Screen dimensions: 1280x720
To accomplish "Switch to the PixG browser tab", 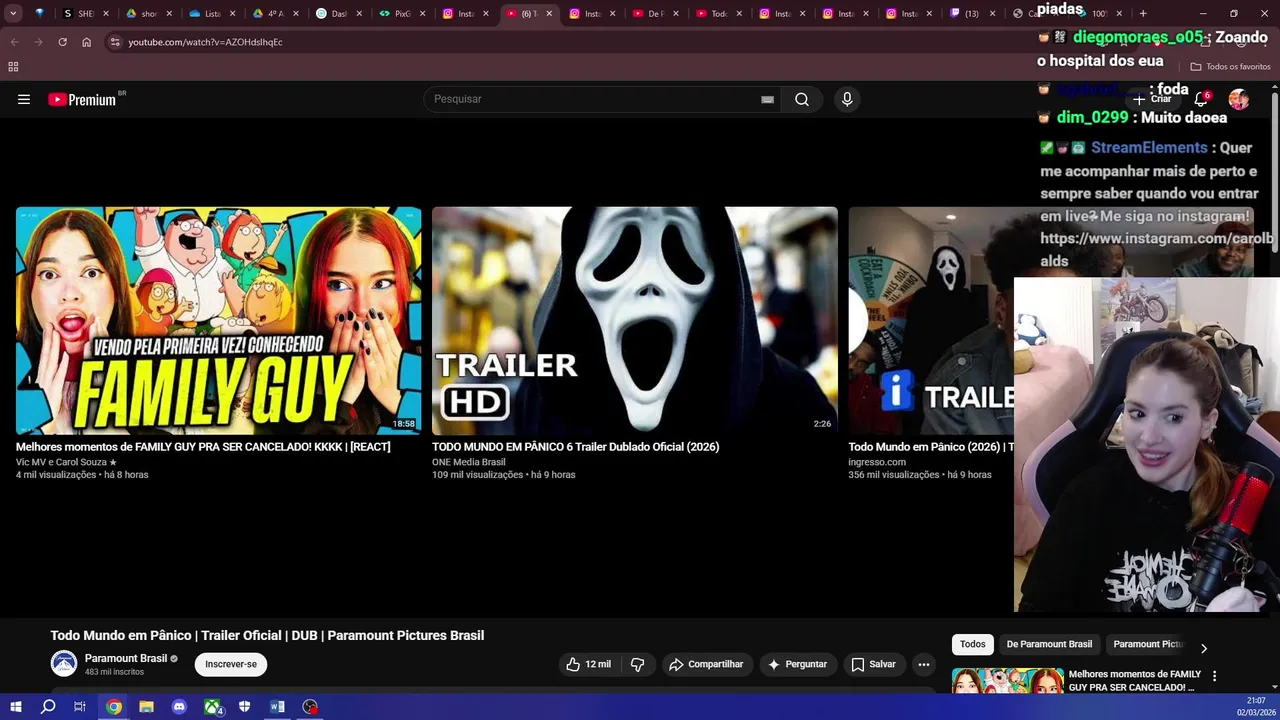I will (403, 14).
